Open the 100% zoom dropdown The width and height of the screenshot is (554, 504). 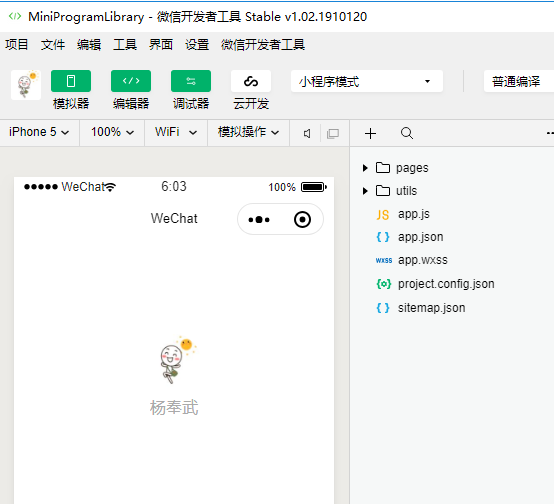point(112,132)
